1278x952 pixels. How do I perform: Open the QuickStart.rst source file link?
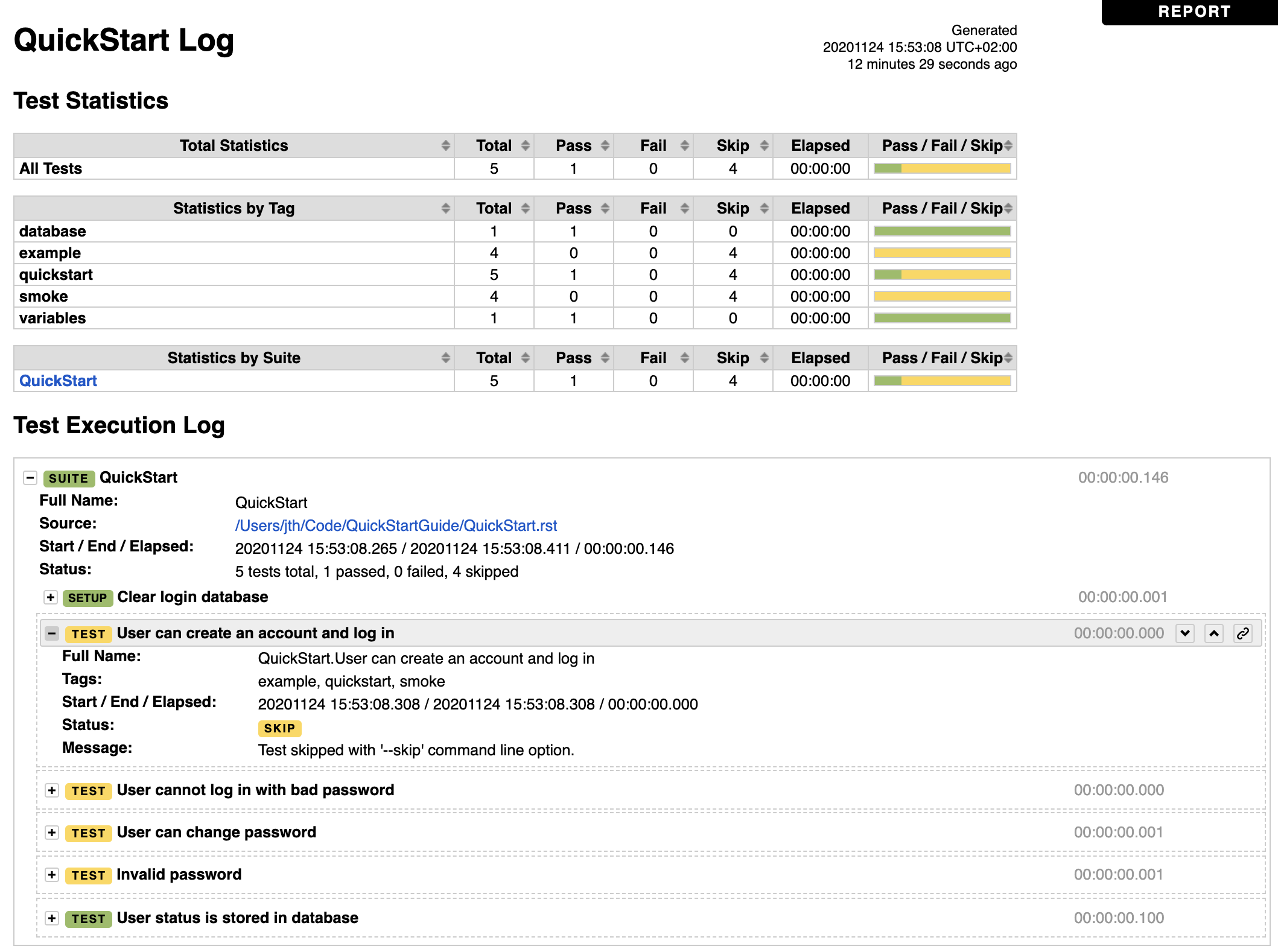point(396,525)
